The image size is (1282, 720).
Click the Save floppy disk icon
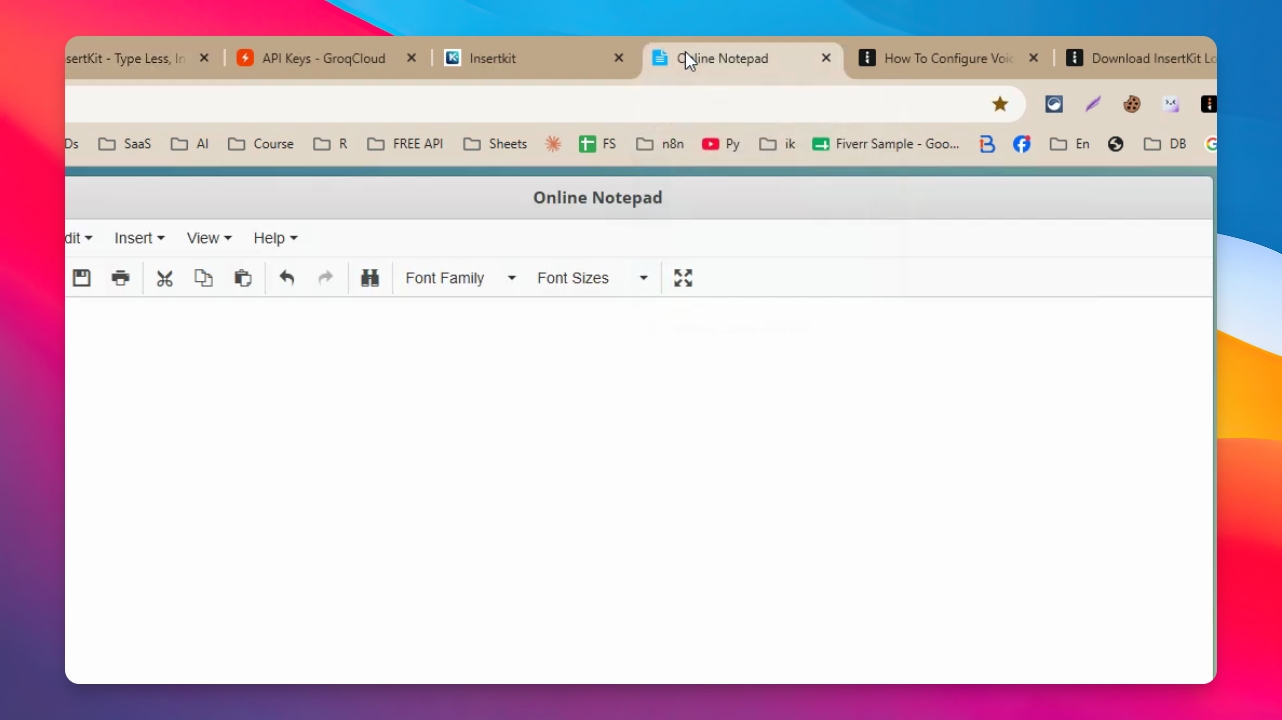tap(82, 278)
